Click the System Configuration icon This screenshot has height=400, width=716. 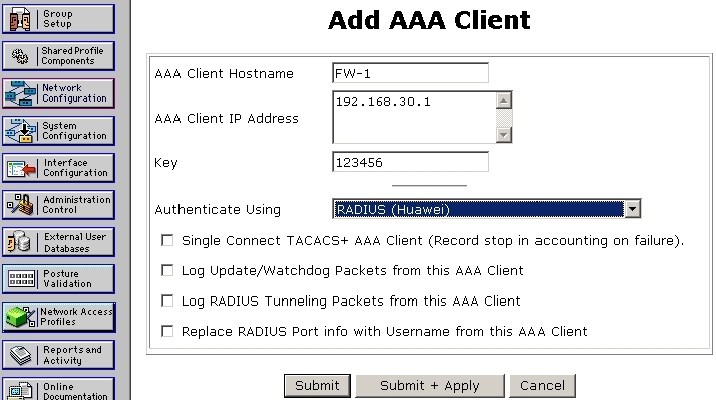(x=21, y=131)
